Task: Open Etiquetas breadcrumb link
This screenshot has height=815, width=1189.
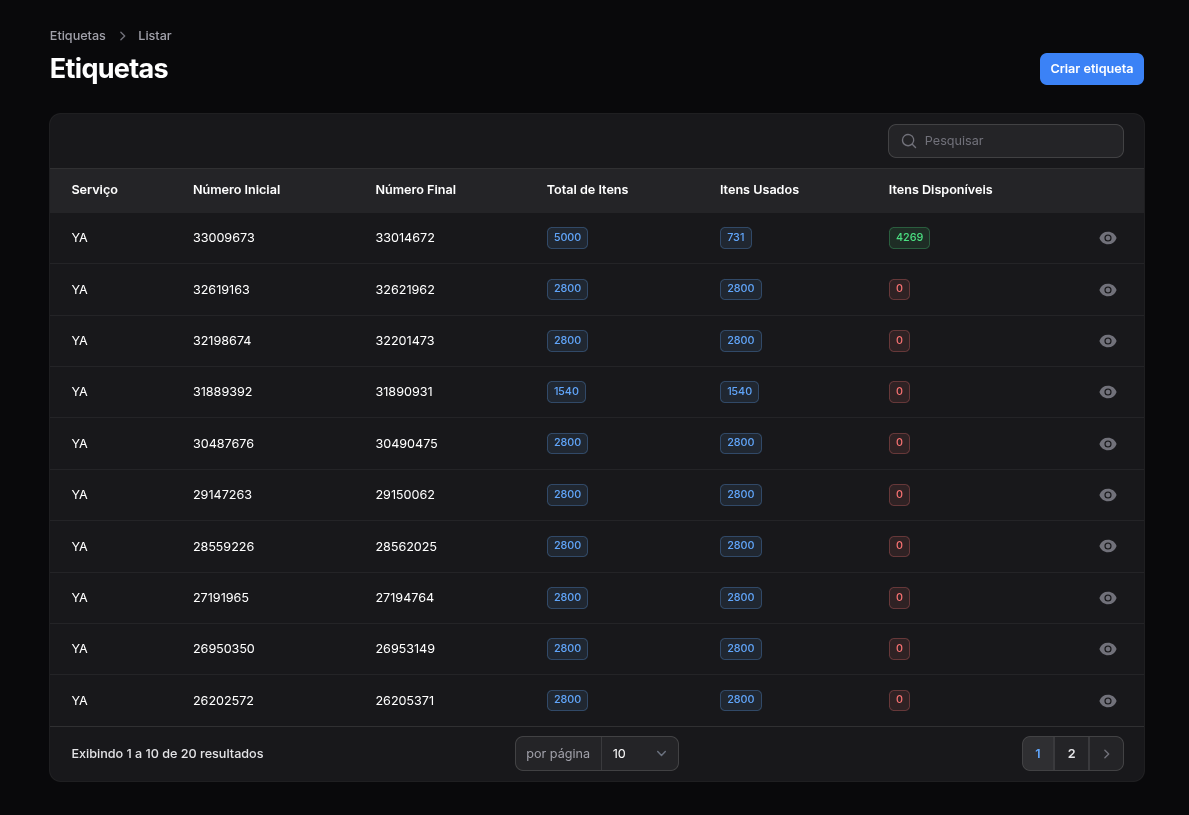Action: (77, 36)
